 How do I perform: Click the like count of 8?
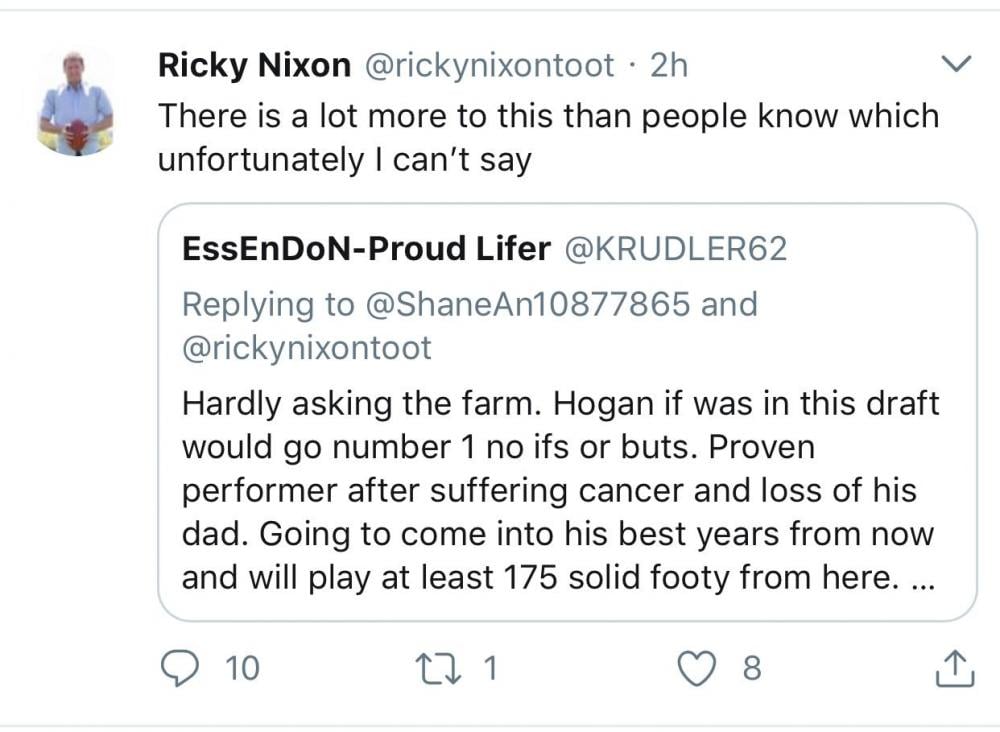pyautogui.click(x=752, y=668)
